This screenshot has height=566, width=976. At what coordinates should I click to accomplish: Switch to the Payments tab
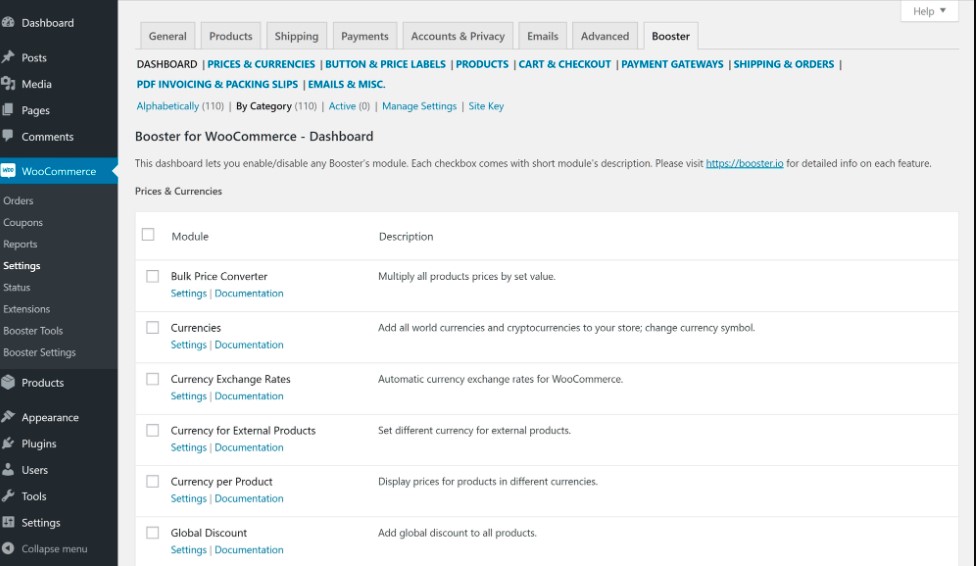[x=365, y=36]
